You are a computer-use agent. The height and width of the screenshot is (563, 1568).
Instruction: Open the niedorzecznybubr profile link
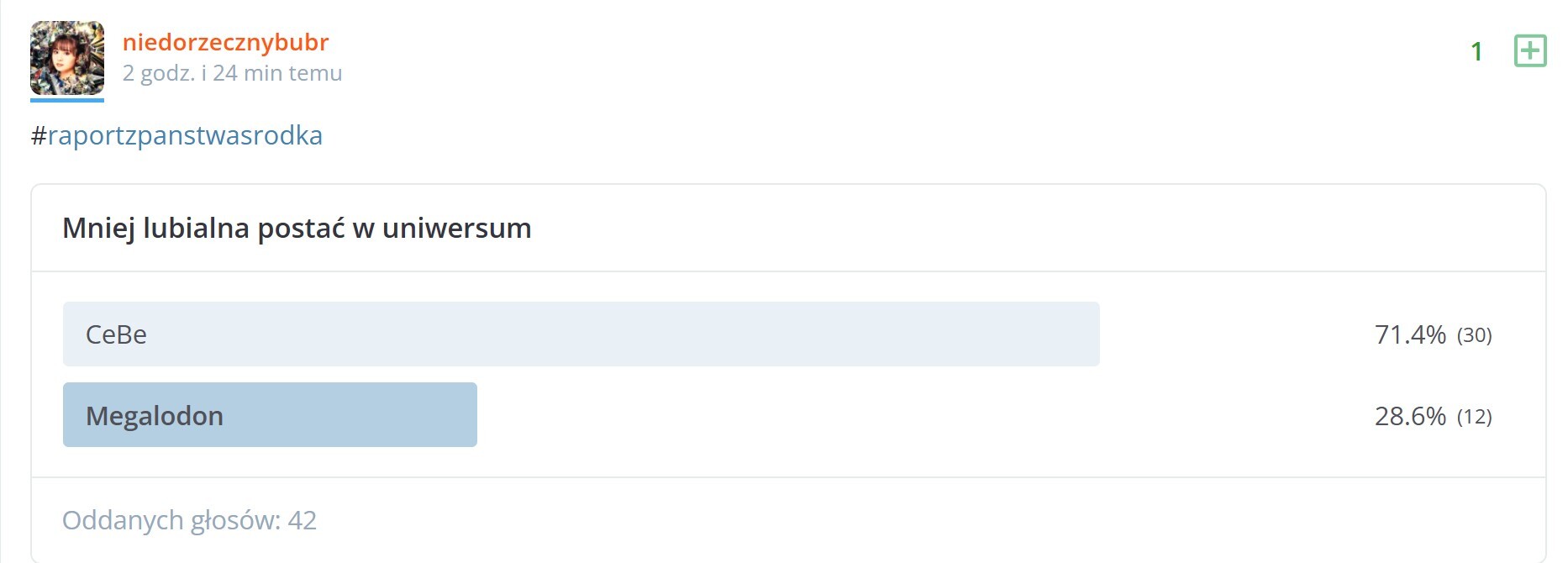tap(225, 42)
